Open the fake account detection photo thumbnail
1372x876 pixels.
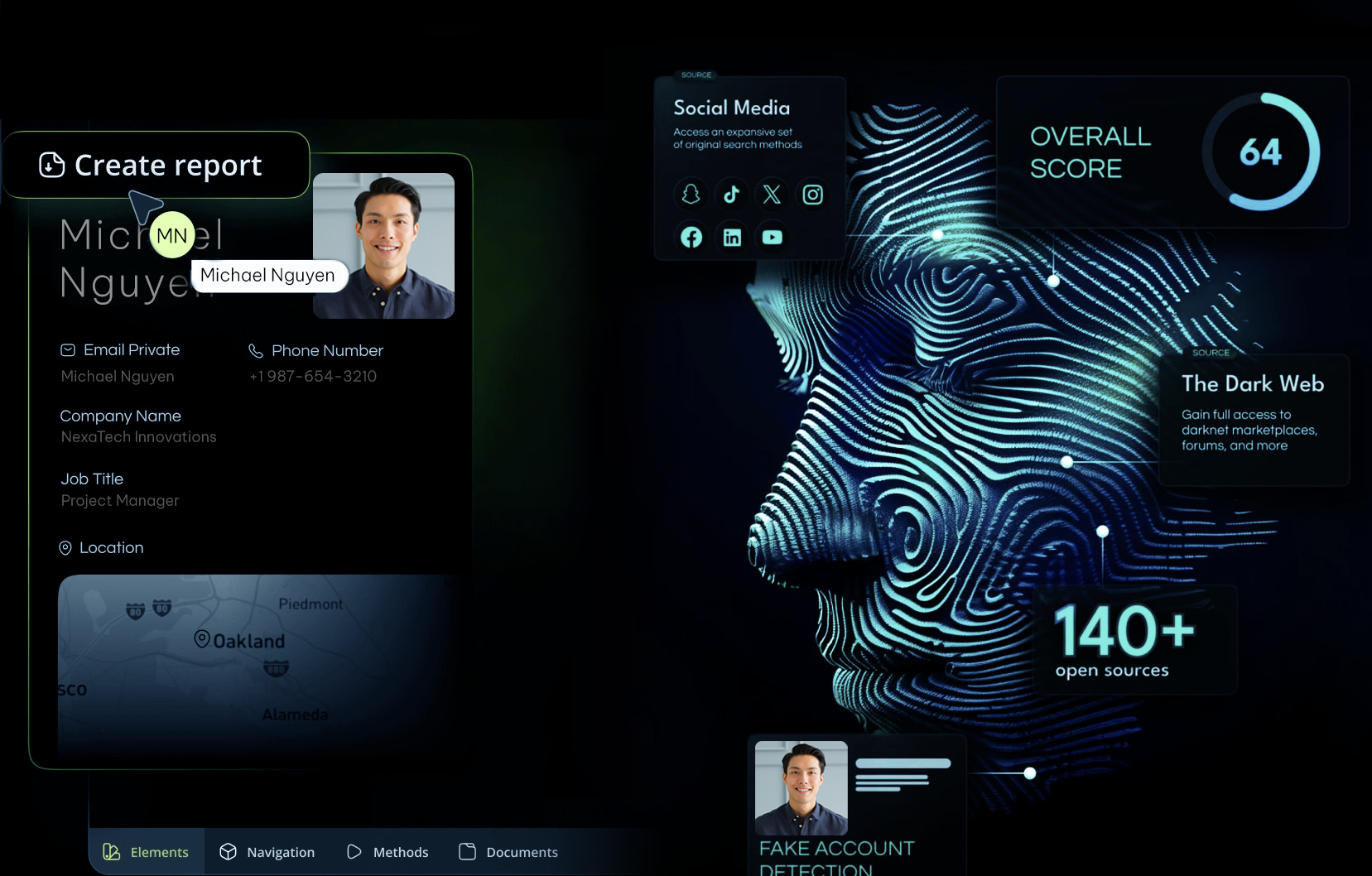[x=801, y=787]
